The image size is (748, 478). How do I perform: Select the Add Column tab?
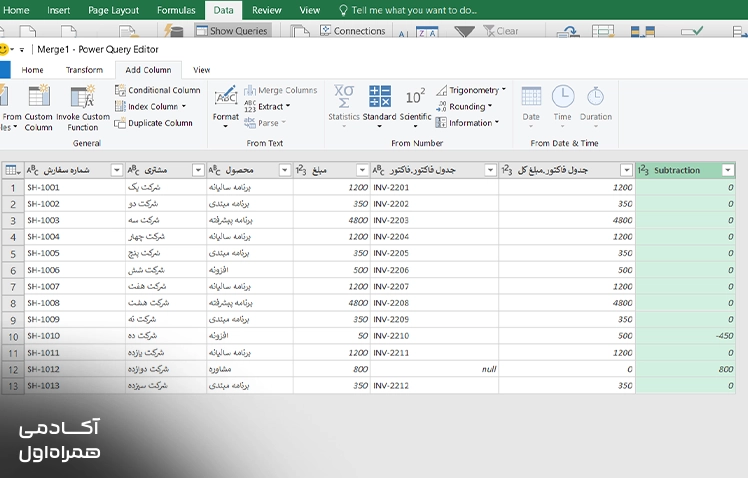click(x=148, y=70)
